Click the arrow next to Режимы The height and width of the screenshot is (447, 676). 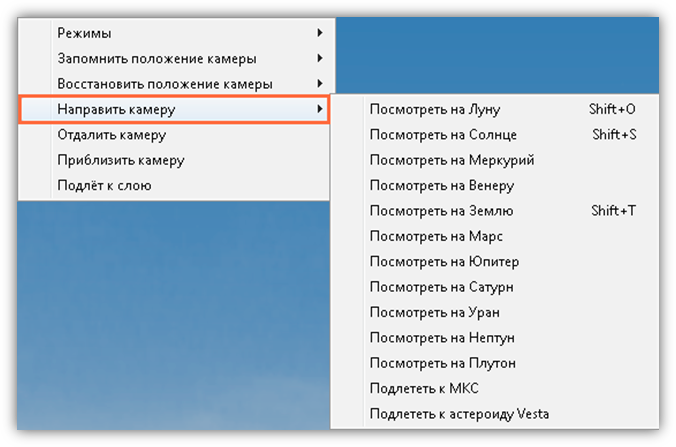(x=319, y=33)
